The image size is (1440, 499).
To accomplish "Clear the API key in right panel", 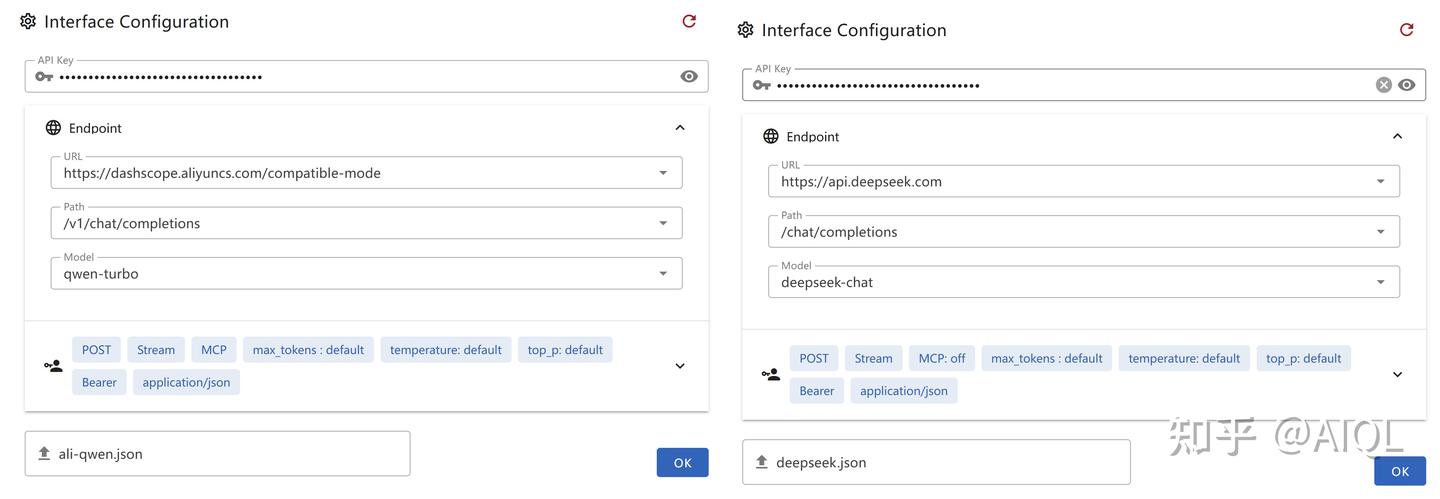I will (1384, 85).
